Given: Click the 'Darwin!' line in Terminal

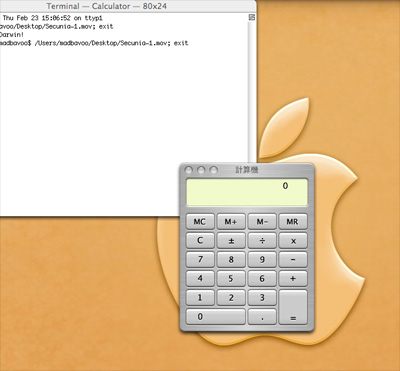Looking at the screenshot, I should [12, 35].
